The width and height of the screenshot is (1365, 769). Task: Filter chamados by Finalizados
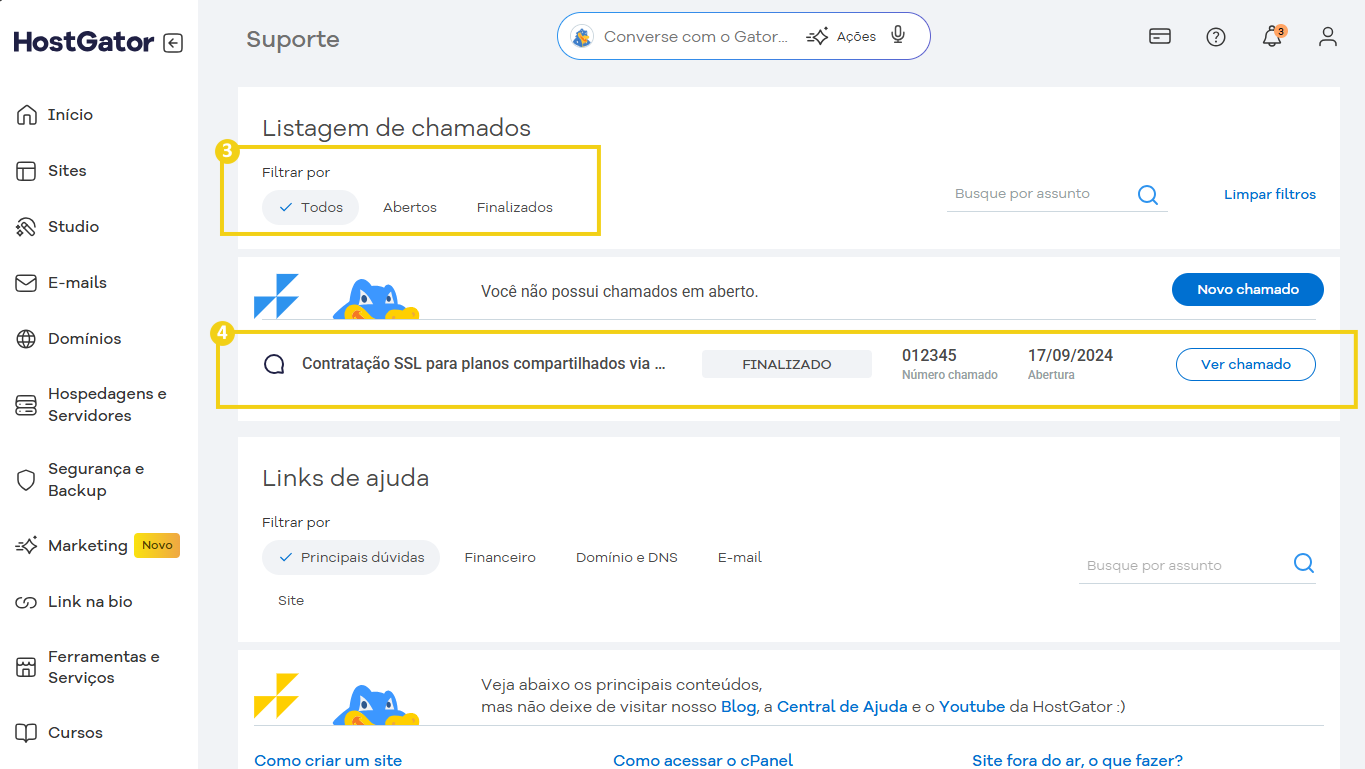tap(514, 207)
